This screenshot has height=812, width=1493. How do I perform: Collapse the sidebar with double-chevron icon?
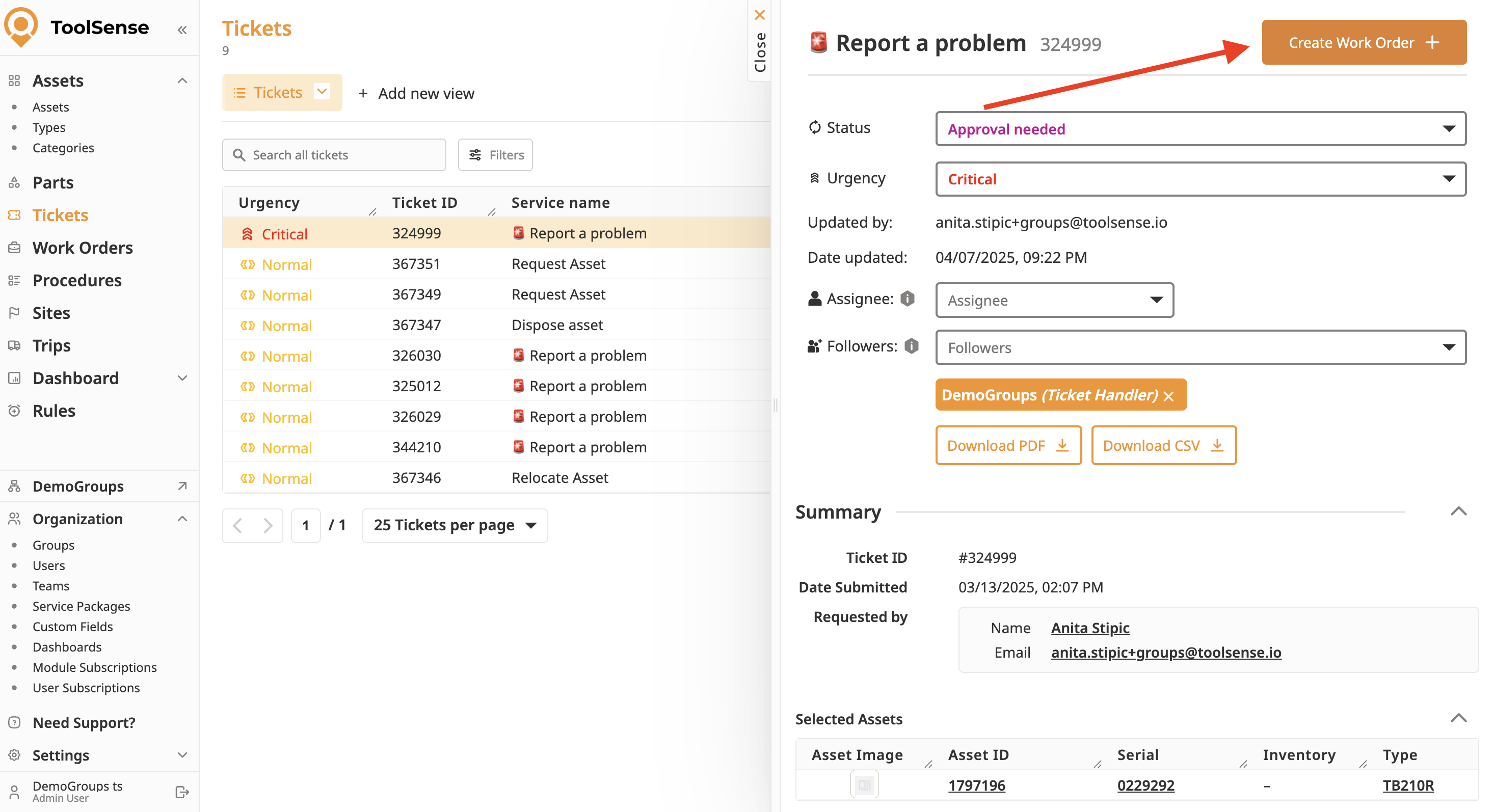tap(182, 30)
